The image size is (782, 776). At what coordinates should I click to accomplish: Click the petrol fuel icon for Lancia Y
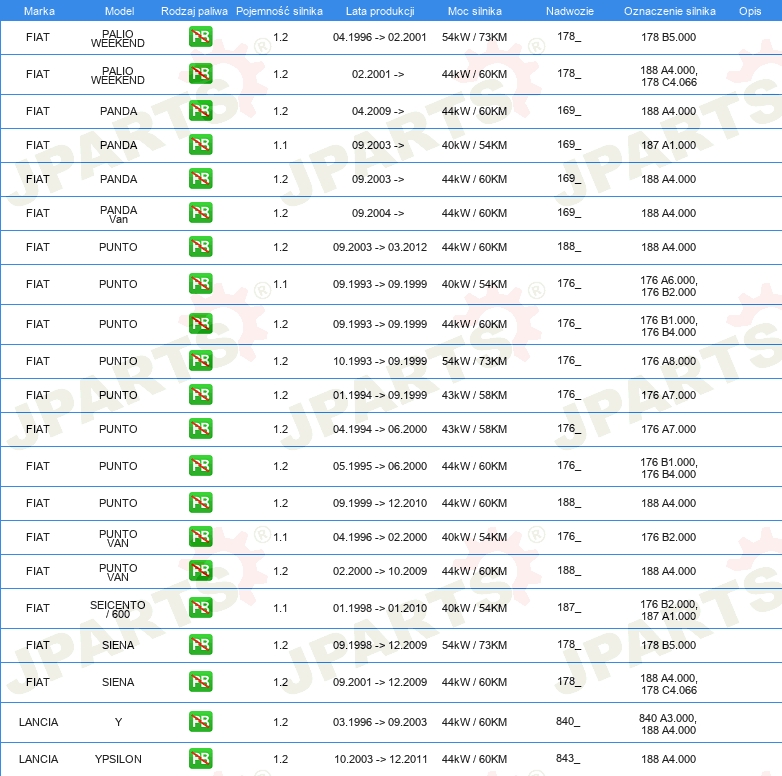[x=200, y=722]
